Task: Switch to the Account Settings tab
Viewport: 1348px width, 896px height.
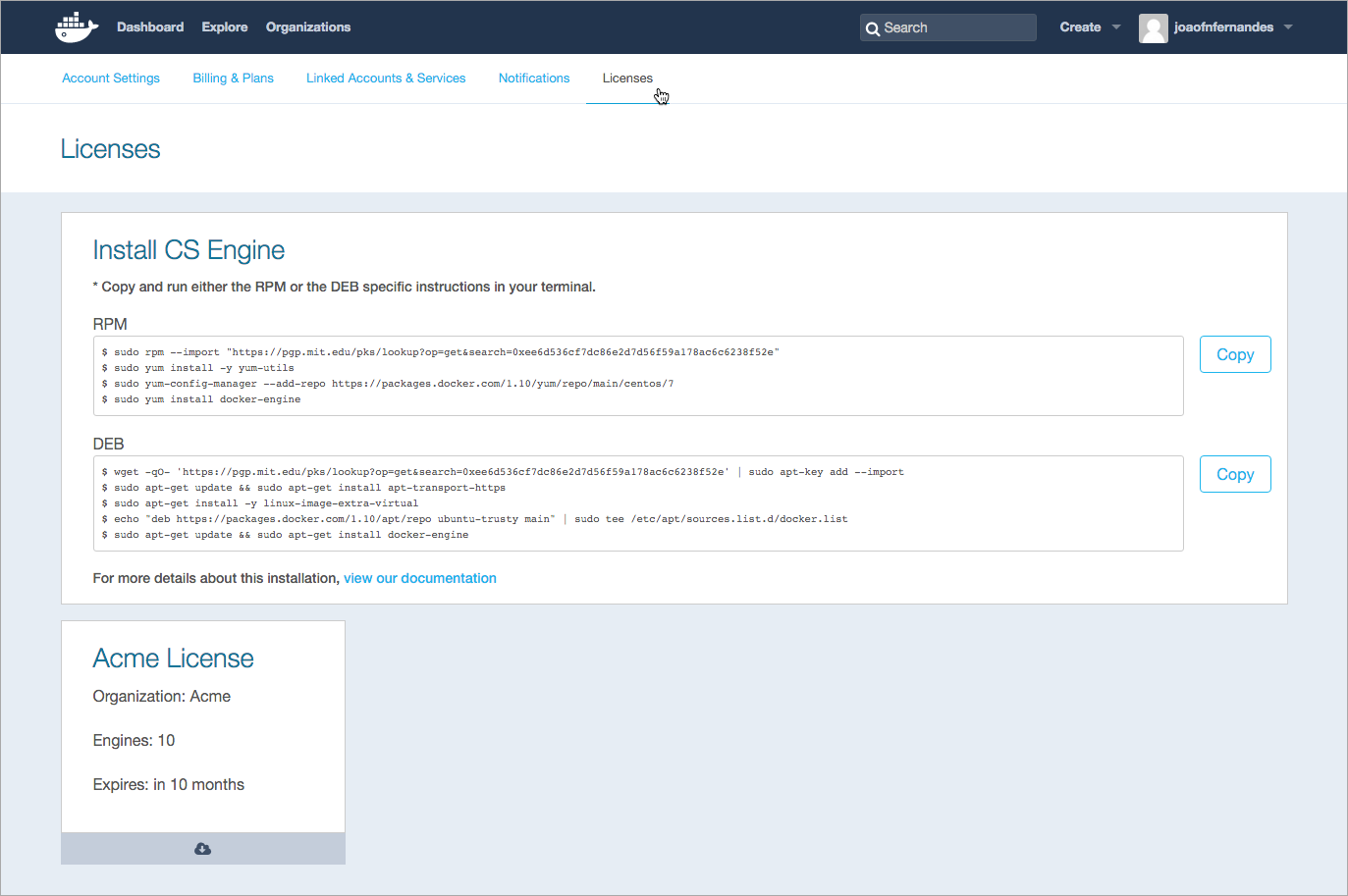Action: click(x=111, y=79)
